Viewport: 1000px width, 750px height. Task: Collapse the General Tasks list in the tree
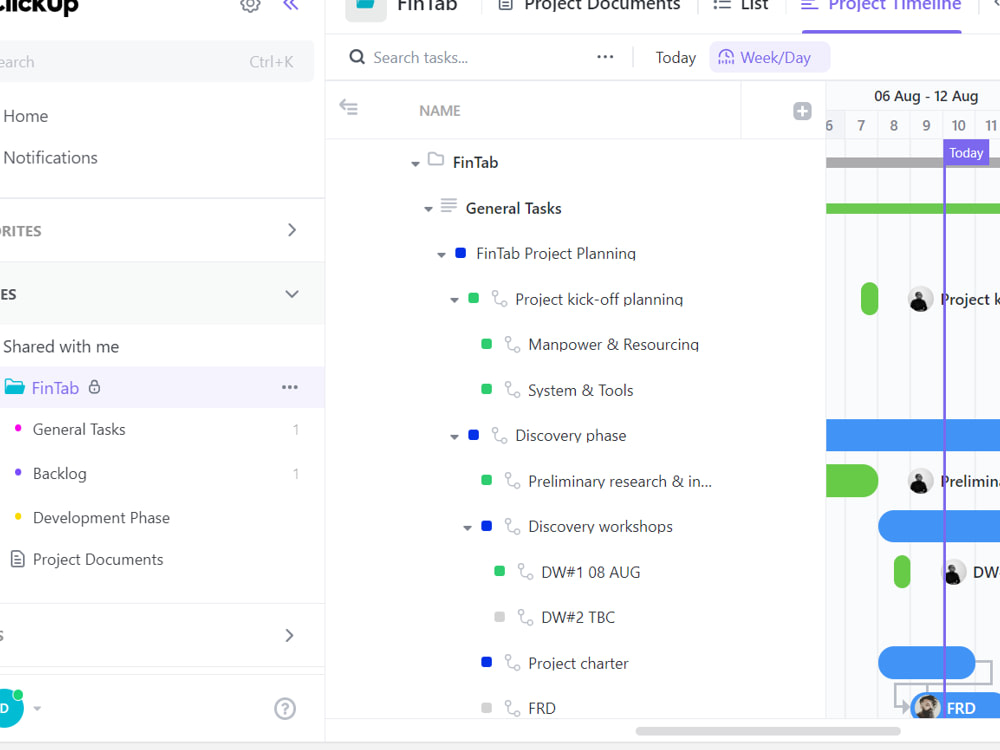[x=429, y=209]
